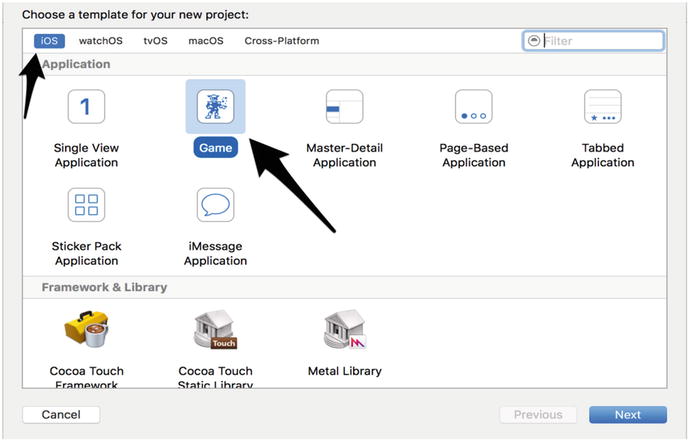
Task: Select the Page-Based Application template icon
Action: (x=473, y=107)
